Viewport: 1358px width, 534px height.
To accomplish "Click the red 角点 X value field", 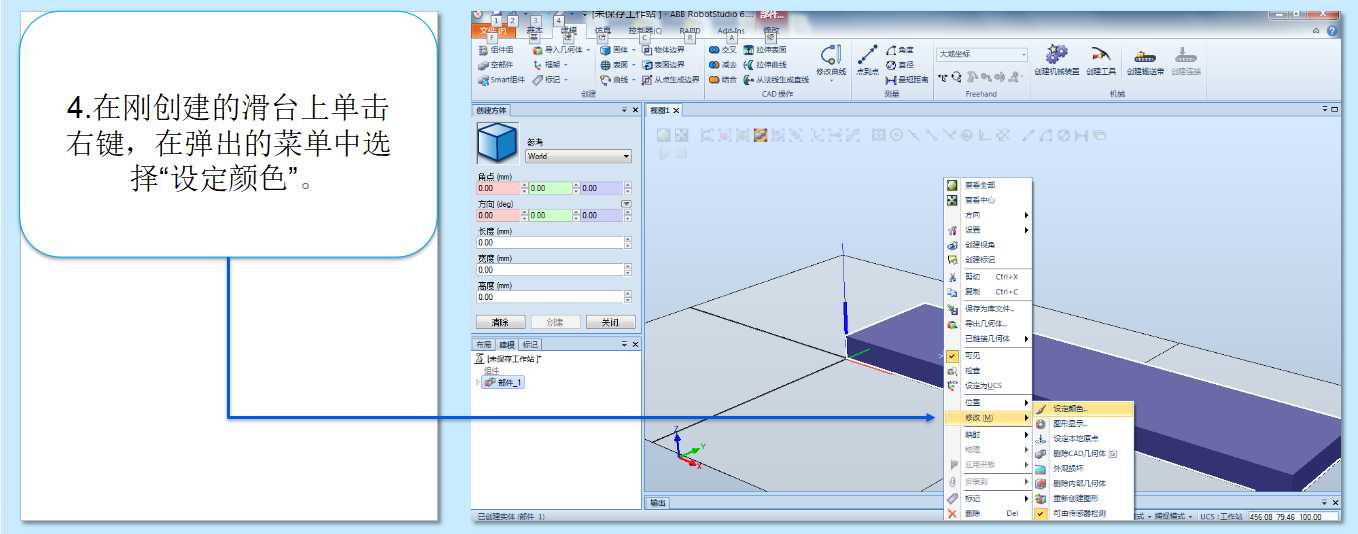I will pos(499,188).
